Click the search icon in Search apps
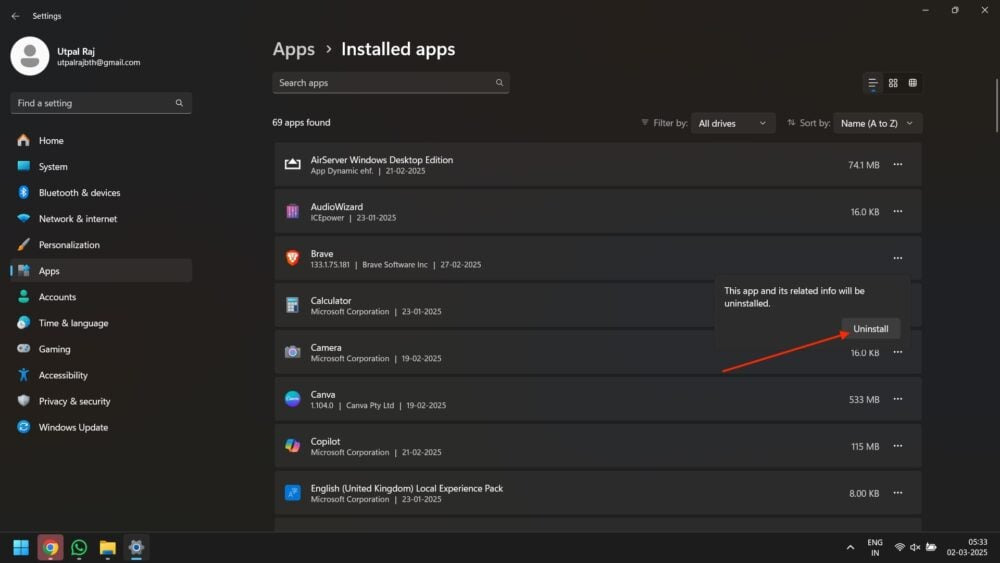 [x=499, y=83]
